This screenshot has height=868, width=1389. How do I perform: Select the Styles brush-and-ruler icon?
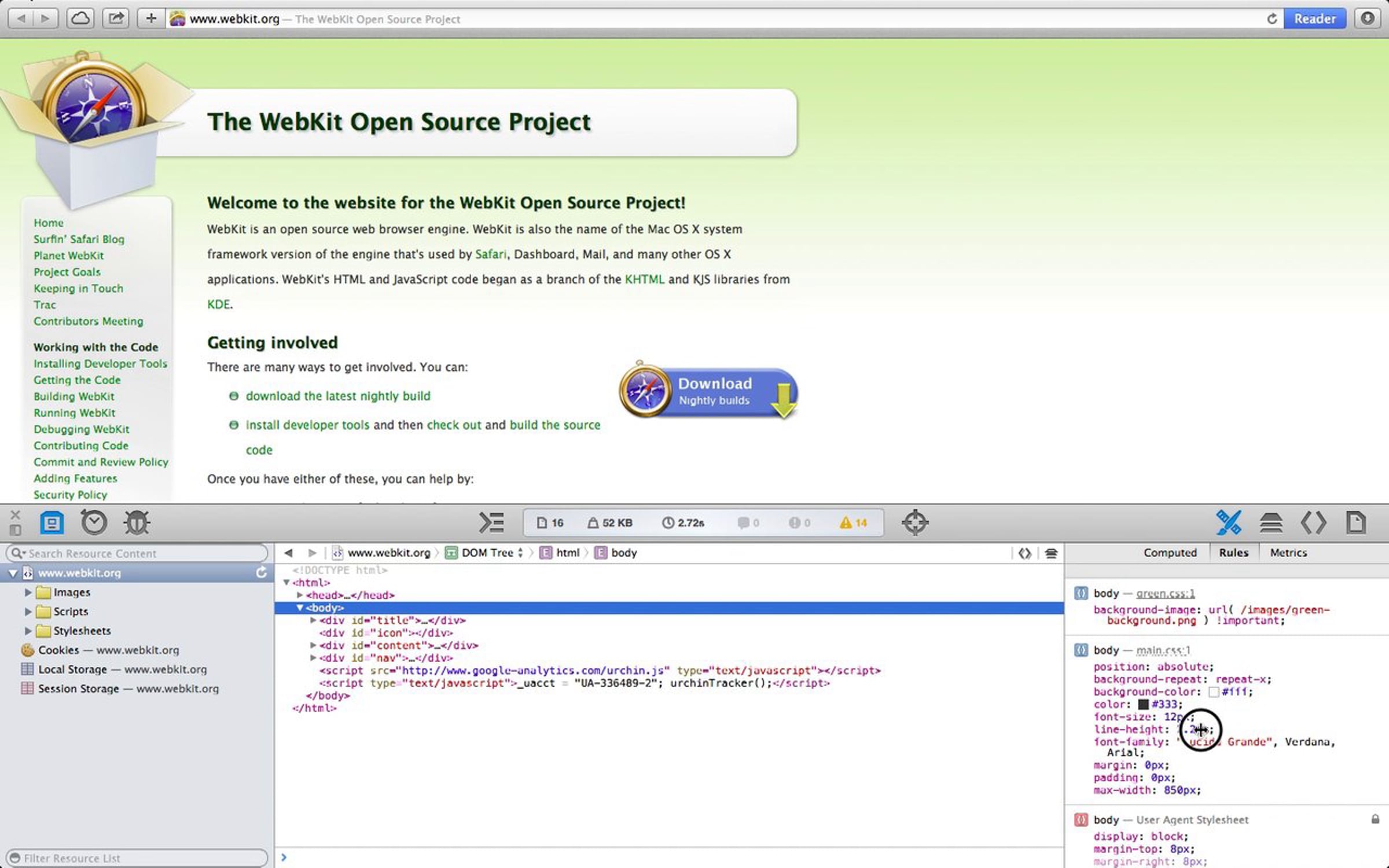click(x=1228, y=523)
